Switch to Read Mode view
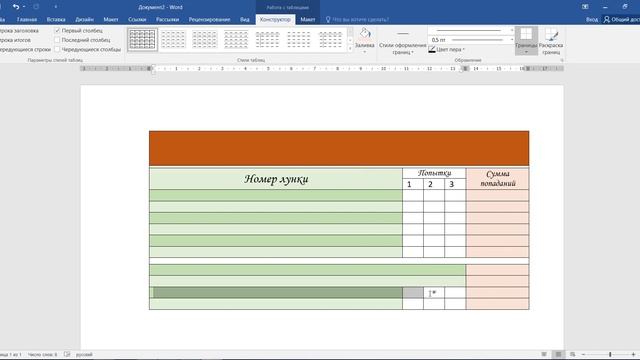This screenshot has height=360, width=640. point(544,354)
